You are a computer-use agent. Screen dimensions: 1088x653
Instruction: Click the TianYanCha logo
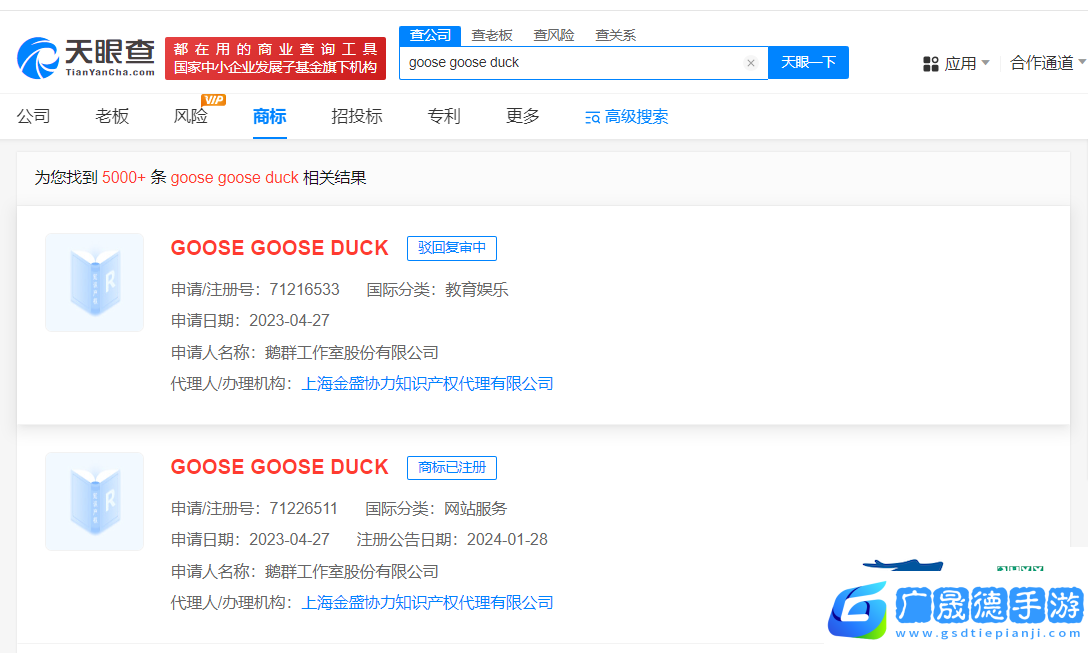click(86, 58)
